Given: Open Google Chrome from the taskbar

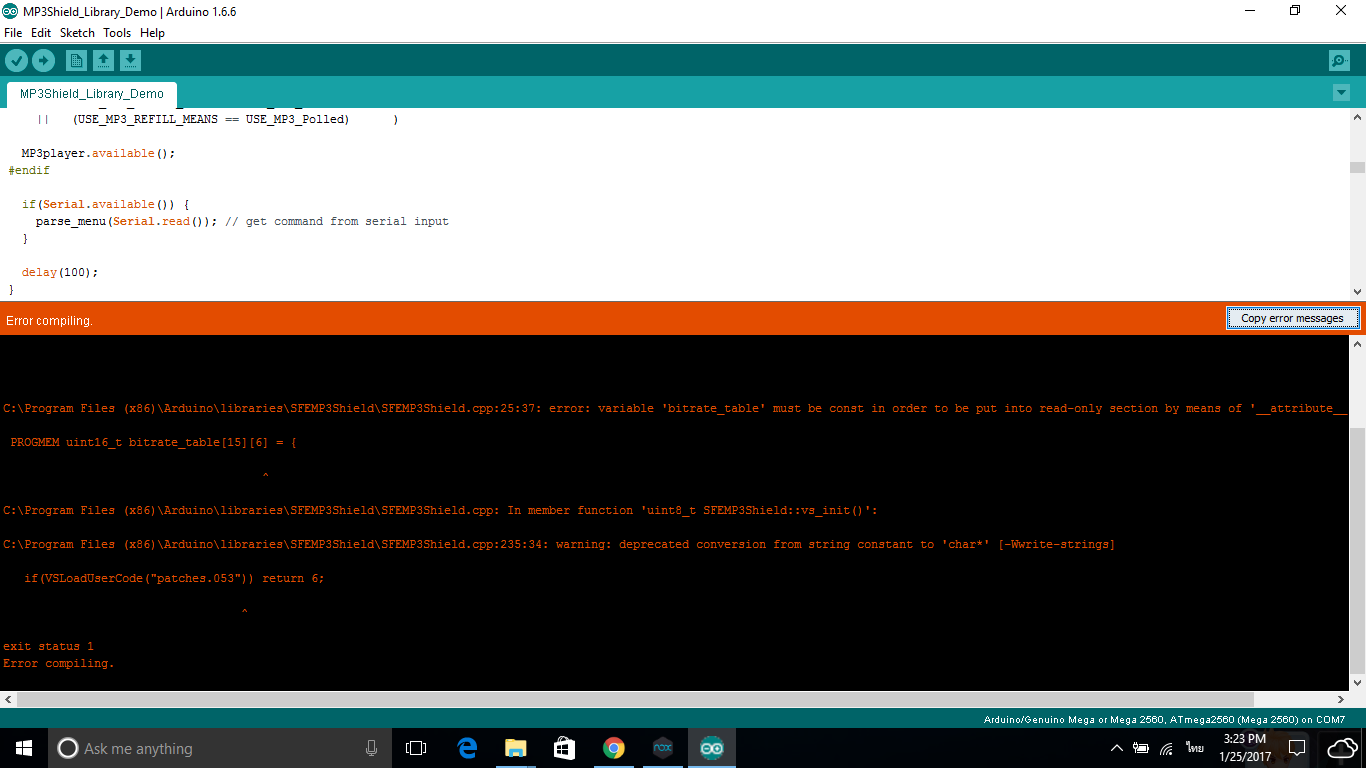Looking at the screenshot, I should (613, 748).
